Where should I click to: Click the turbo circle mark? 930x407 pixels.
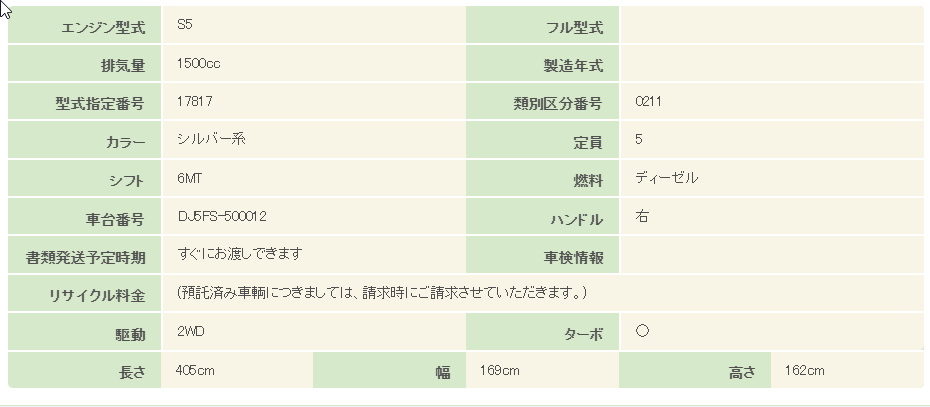click(x=643, y=330)
